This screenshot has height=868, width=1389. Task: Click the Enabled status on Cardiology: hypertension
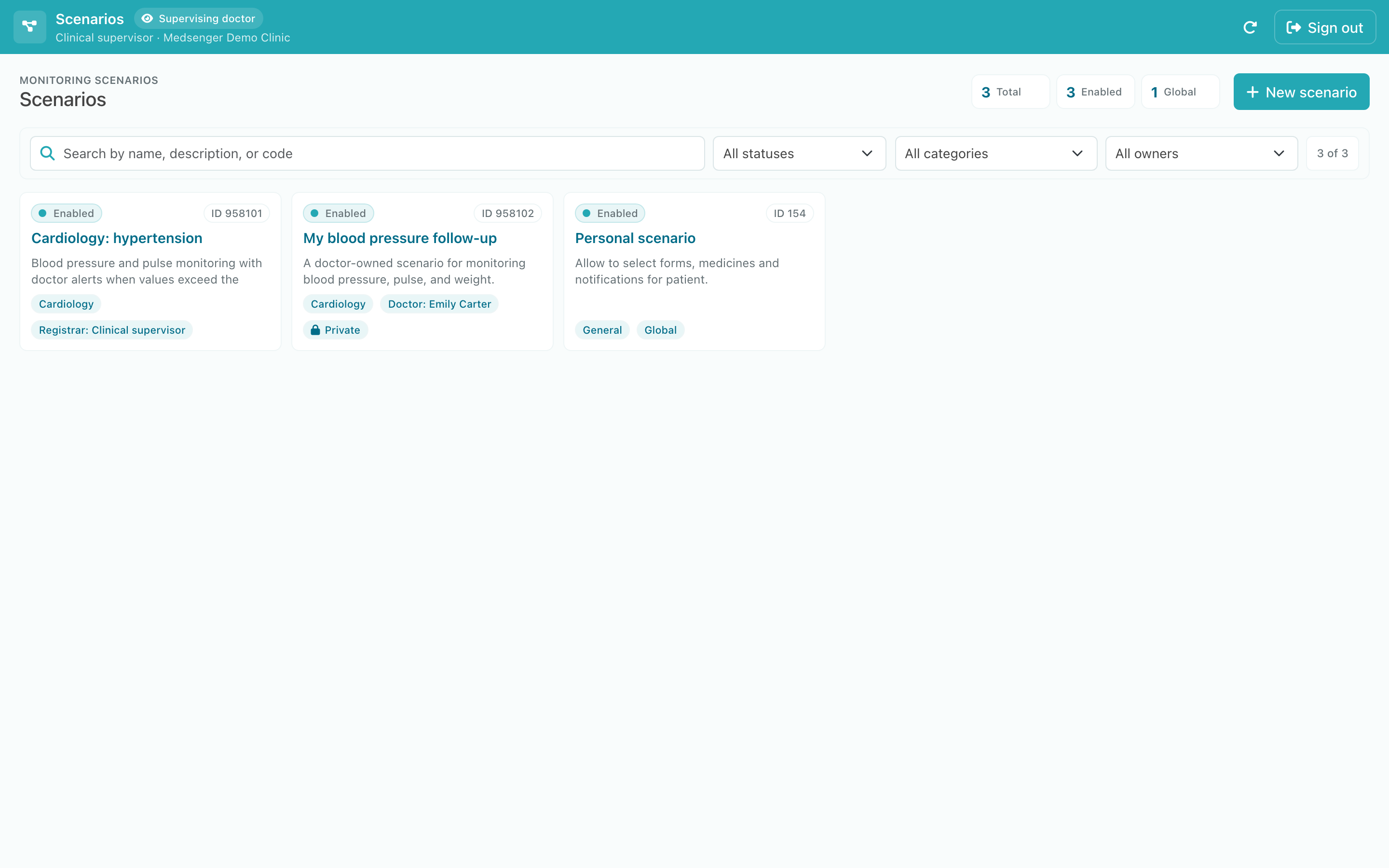[67, 213]
